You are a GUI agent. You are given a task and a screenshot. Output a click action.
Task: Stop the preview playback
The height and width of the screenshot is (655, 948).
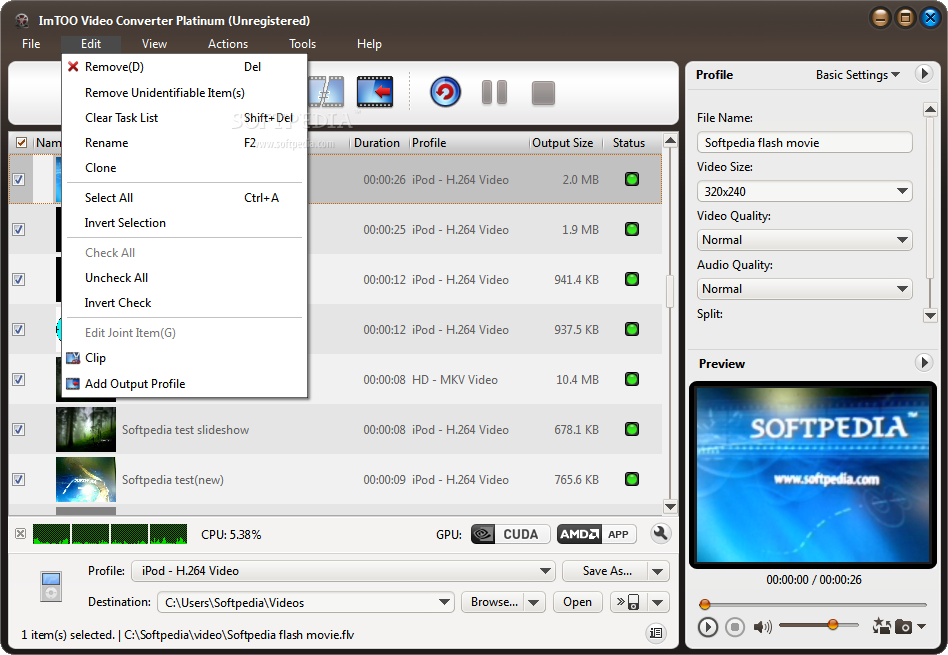pyautogui.click(x=735, y=627)
